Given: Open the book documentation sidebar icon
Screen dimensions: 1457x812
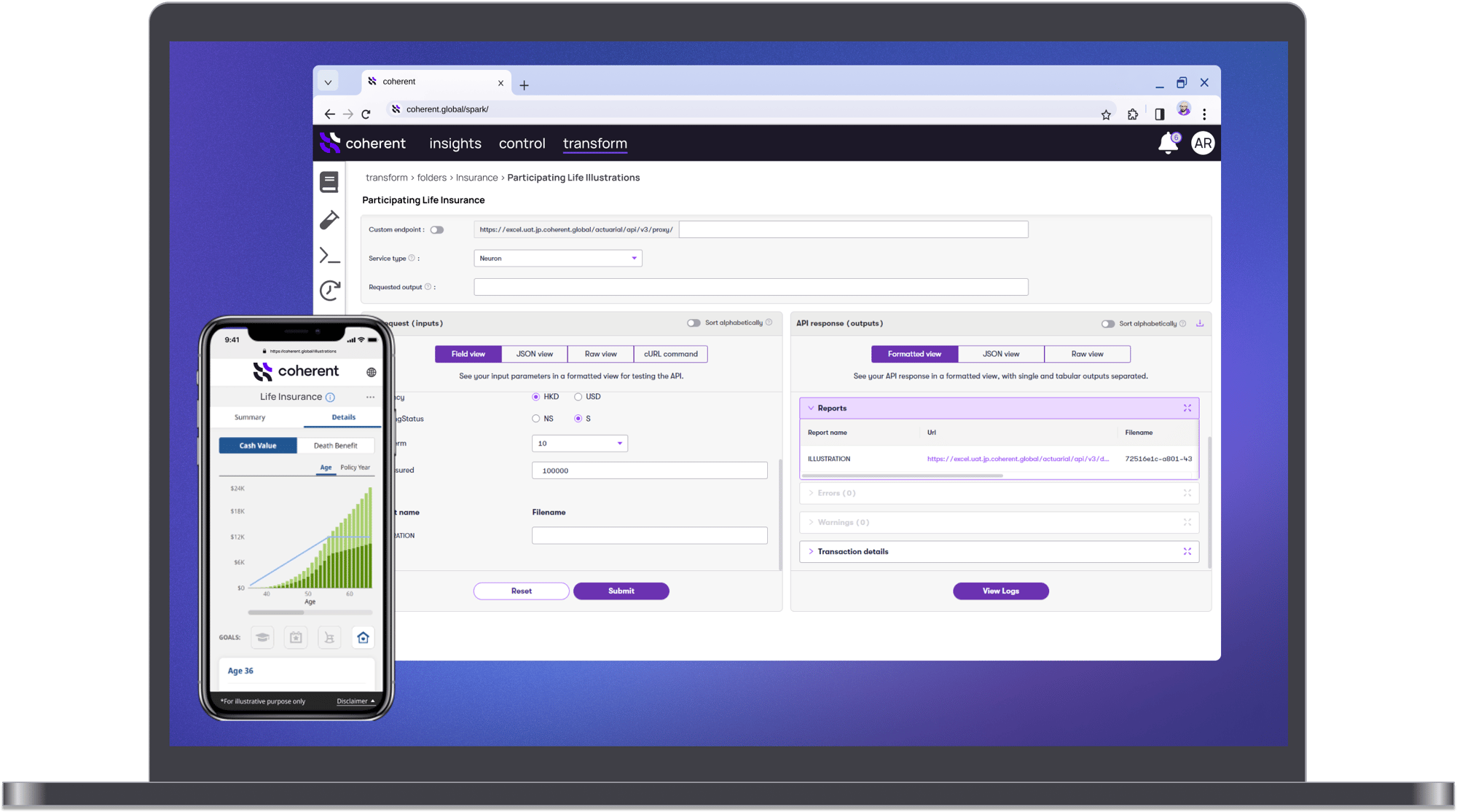Looking at the screenshot, I should 329,182.
